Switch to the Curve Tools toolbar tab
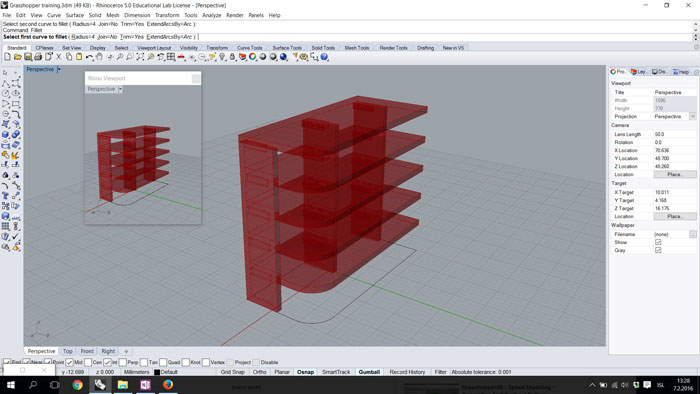Viewport: 700px width, 394px height. click(x=250, y=48)
